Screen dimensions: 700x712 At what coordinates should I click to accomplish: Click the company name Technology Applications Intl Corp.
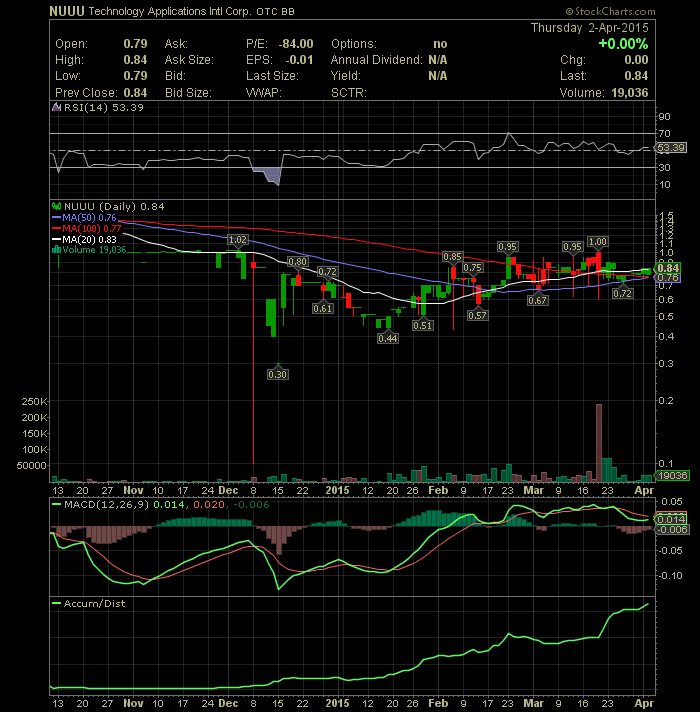pos(170,11)
